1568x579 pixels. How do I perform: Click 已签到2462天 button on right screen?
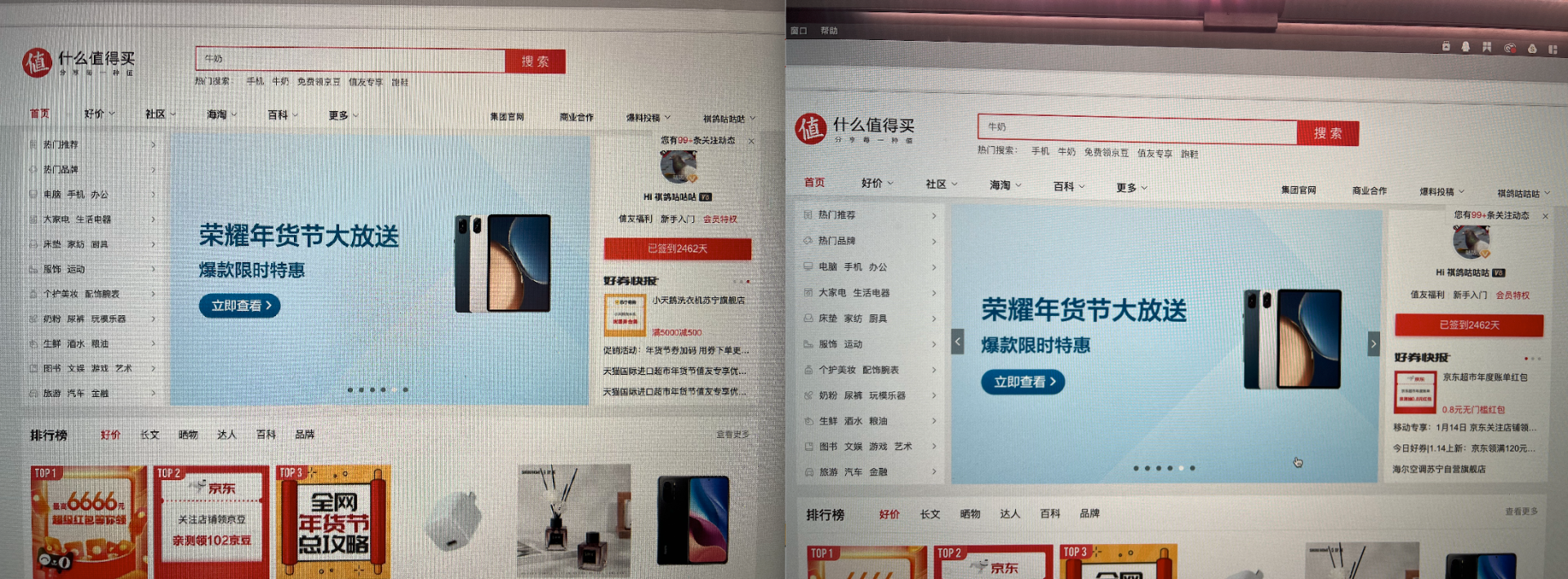[x=1469, y=325]
